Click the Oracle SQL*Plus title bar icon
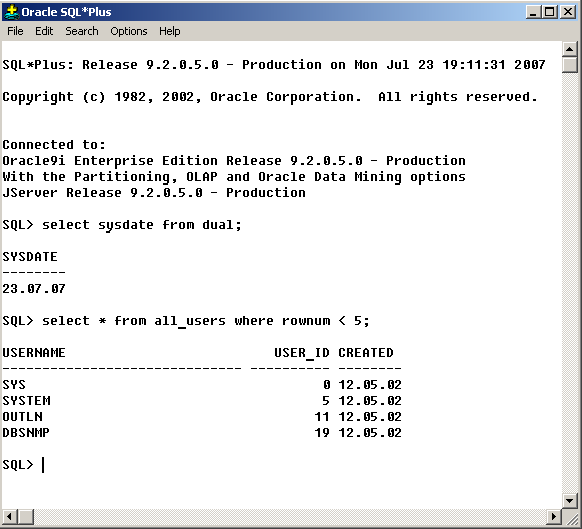582x529 pixels. pos(11,12)
